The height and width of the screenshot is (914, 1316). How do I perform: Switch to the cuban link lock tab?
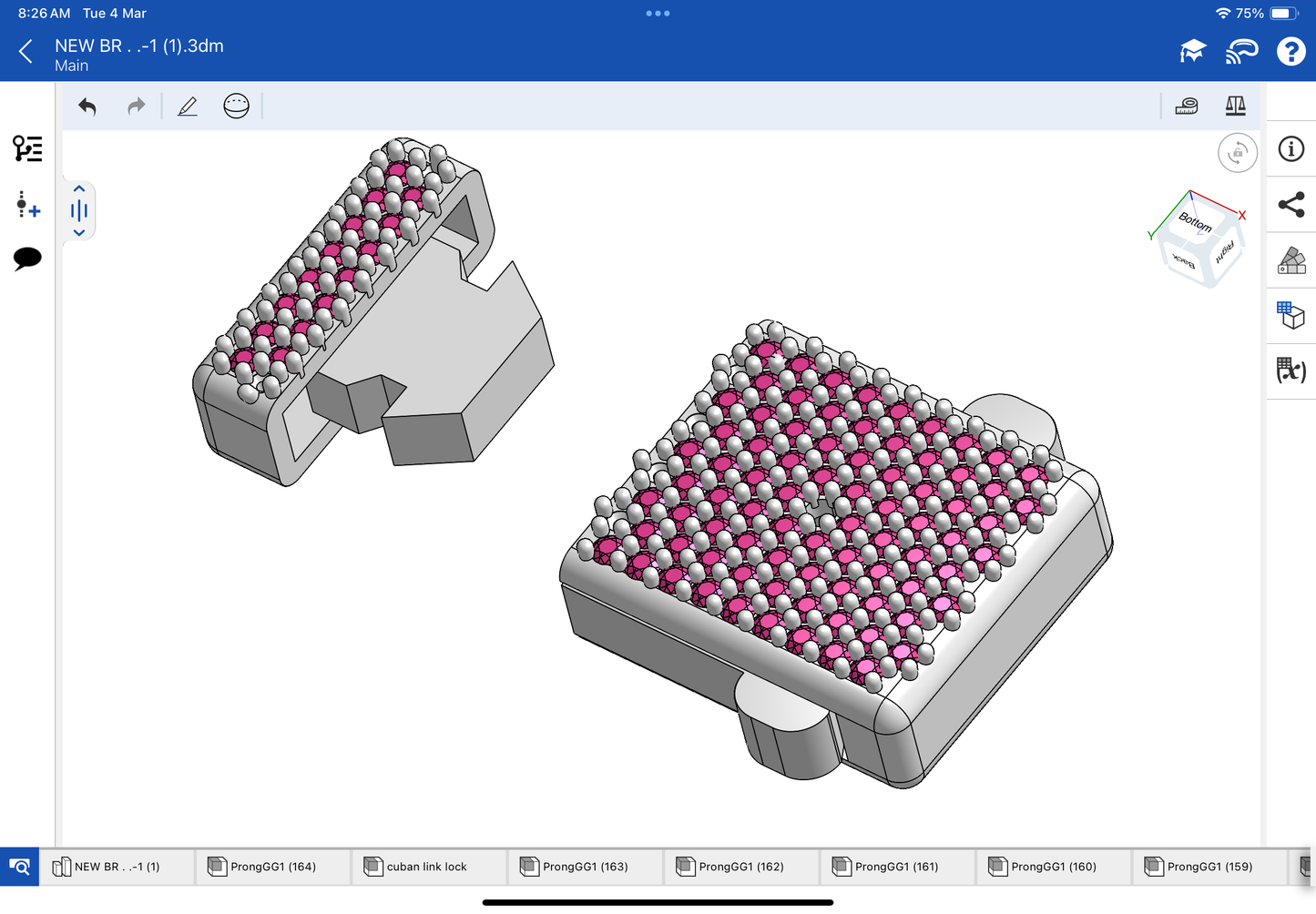(x=427, y=867)
